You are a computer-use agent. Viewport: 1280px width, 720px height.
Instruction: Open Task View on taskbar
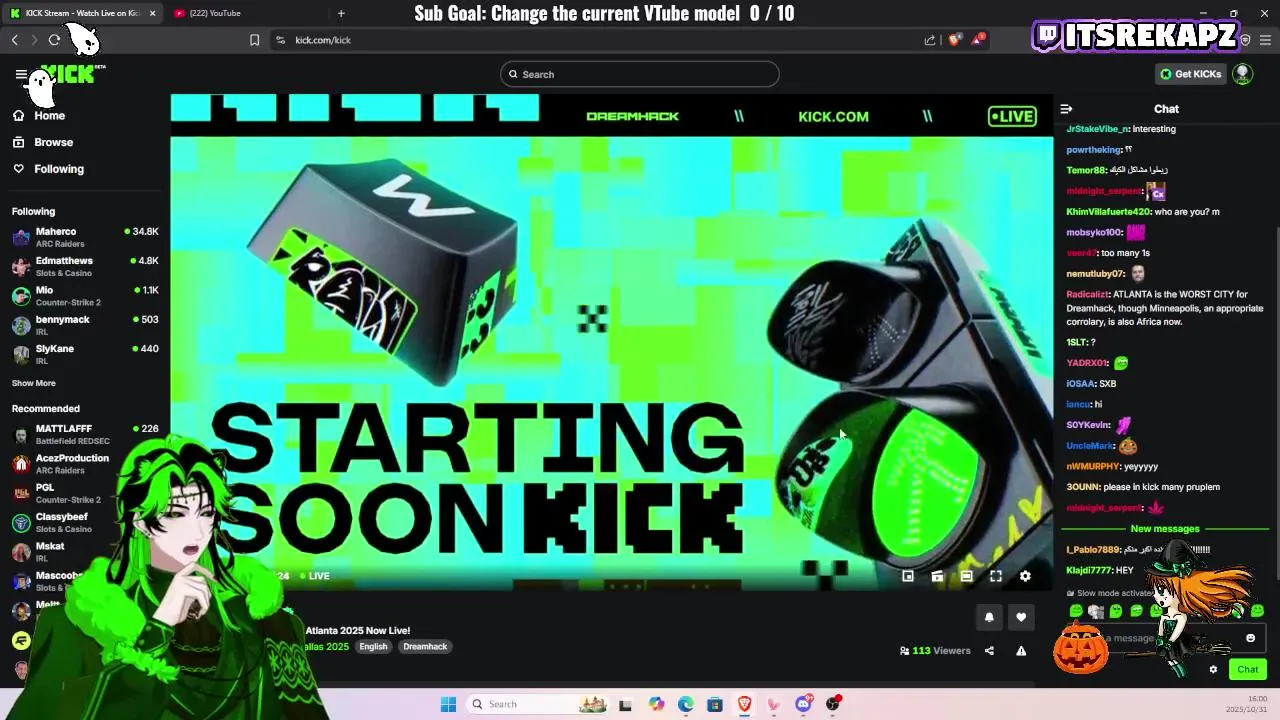pyautogui.click(x=625, y=704)
